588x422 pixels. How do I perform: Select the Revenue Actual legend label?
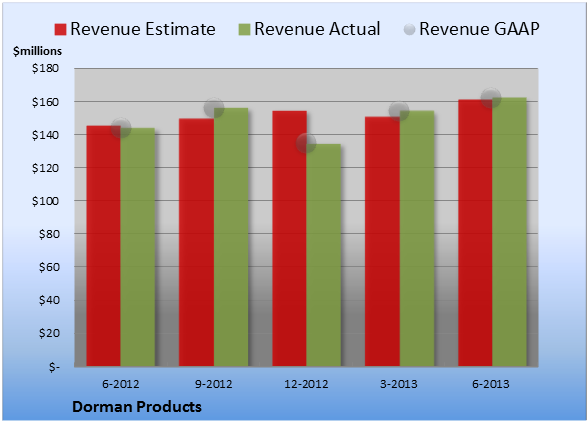point(317,29)
